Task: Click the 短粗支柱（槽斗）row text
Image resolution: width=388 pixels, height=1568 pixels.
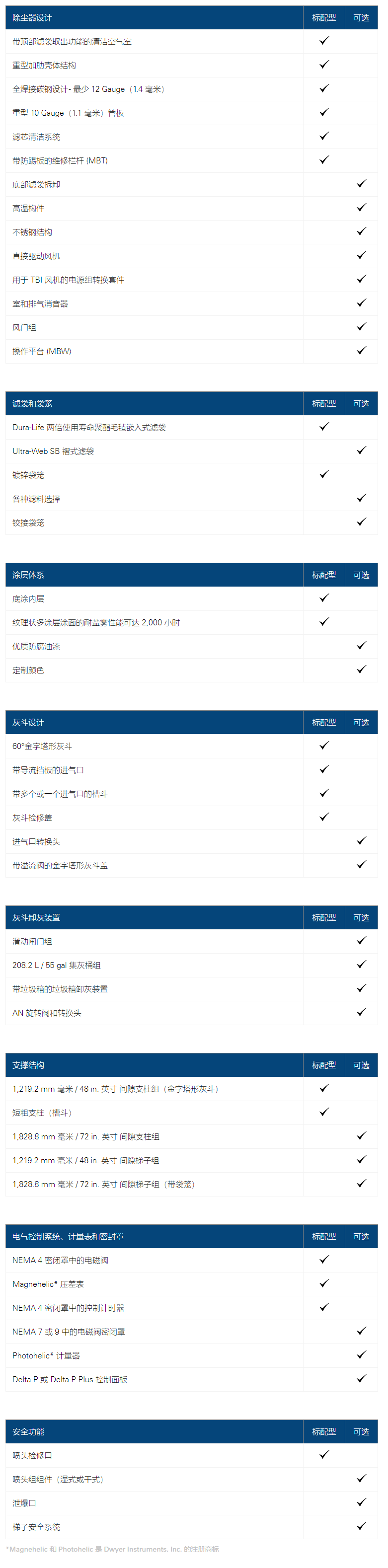Action: tap(42, 1113)
